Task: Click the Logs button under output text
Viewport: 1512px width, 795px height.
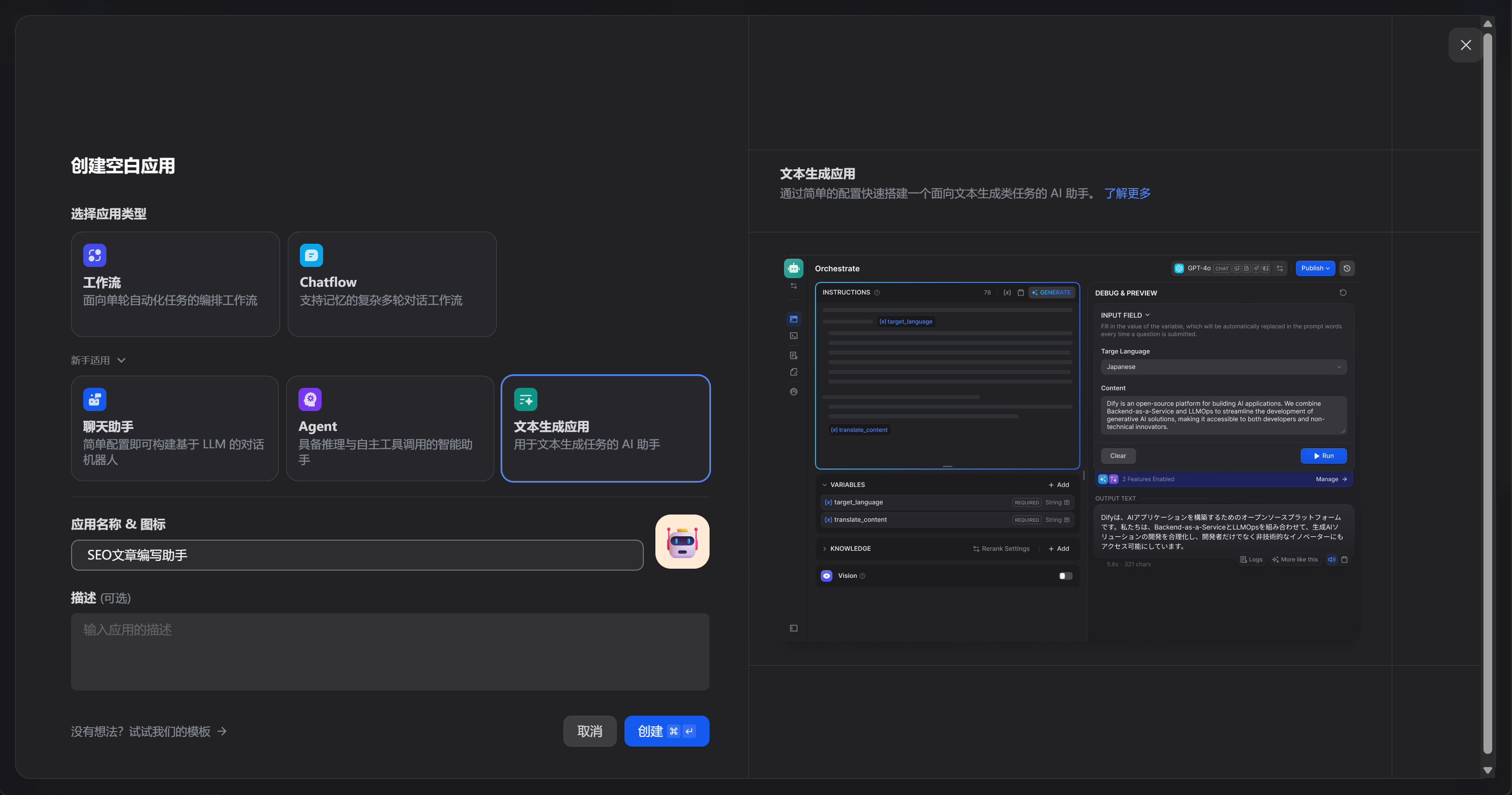Action: [x=1251, y=559]
